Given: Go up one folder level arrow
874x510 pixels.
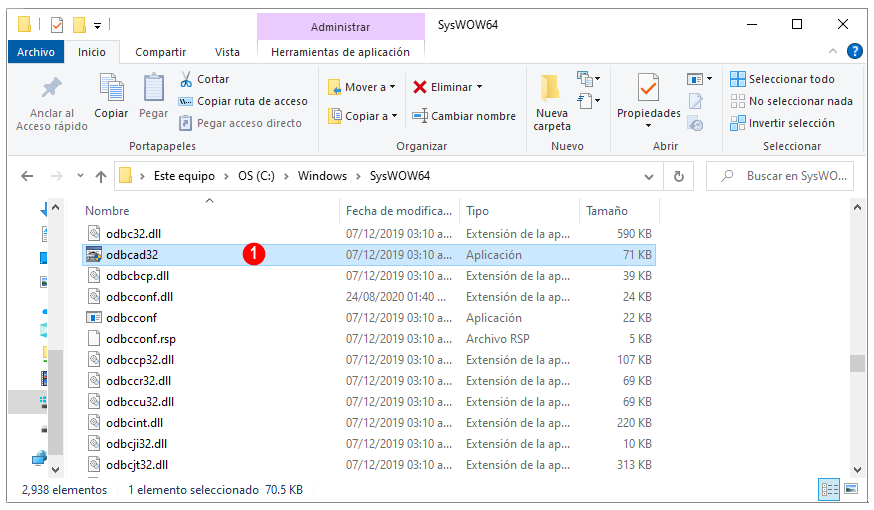Looking at the screenshot, I should pyautogui.click(x=101, y=177).
